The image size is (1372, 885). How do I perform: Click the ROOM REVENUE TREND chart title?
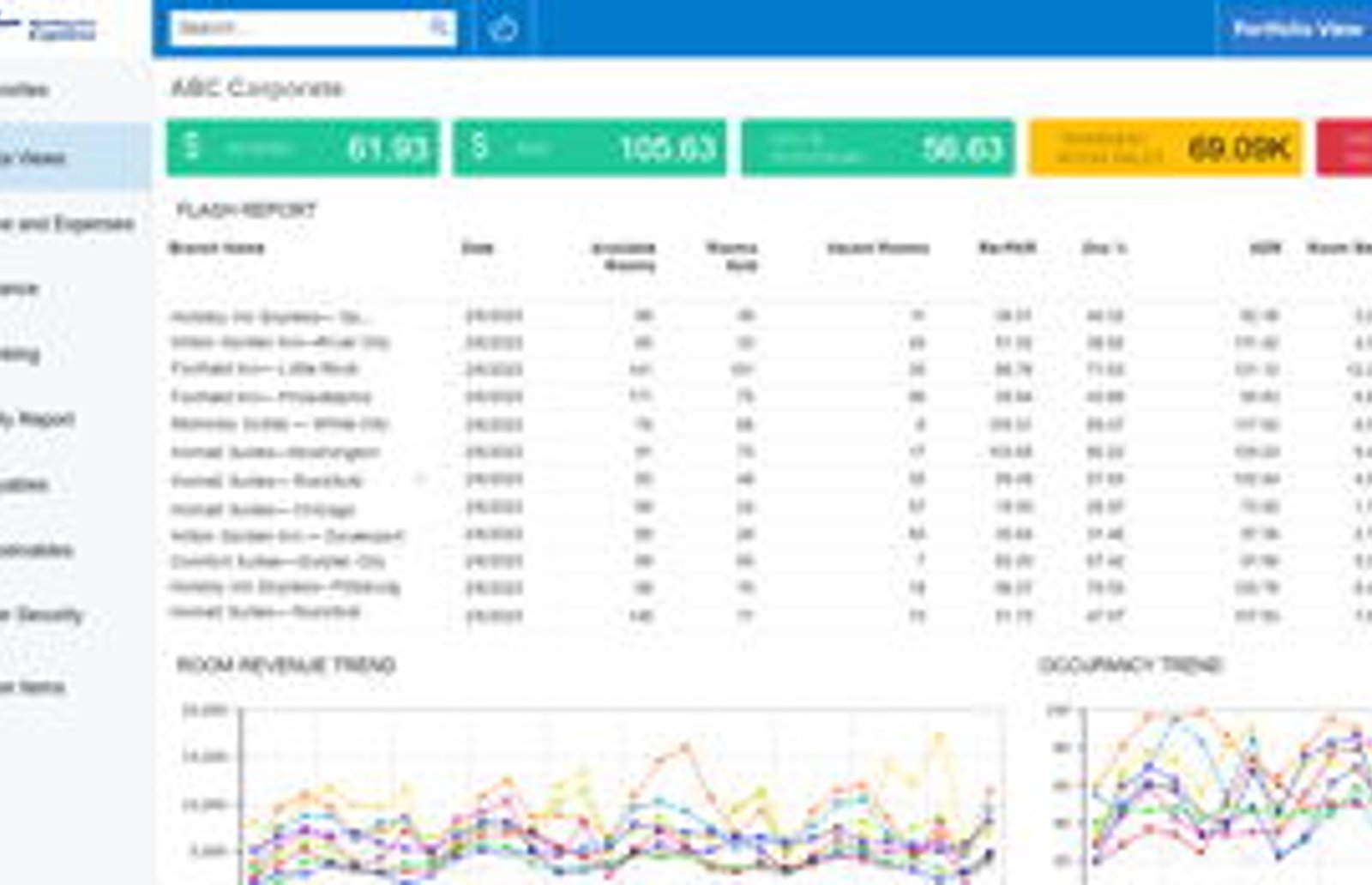coord(286,665)
